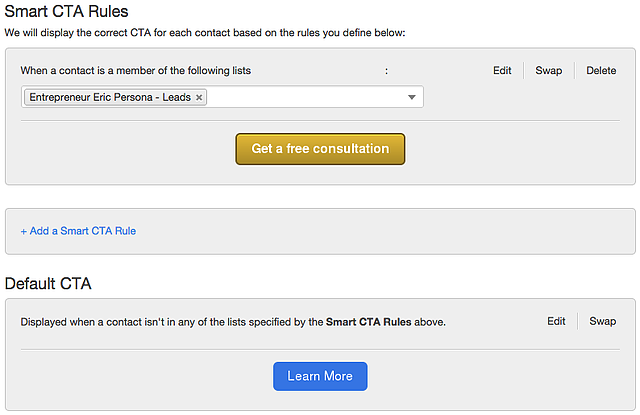Viewport: 640px width, 415px height.
Task: Click the blue Learn More button
Action: [320, 376]
